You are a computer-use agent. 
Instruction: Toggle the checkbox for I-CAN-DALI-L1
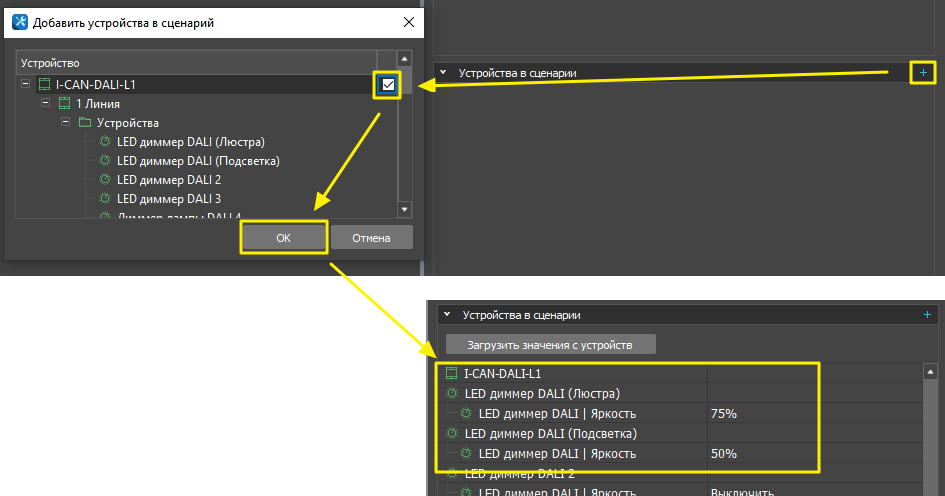click(388, 86)
